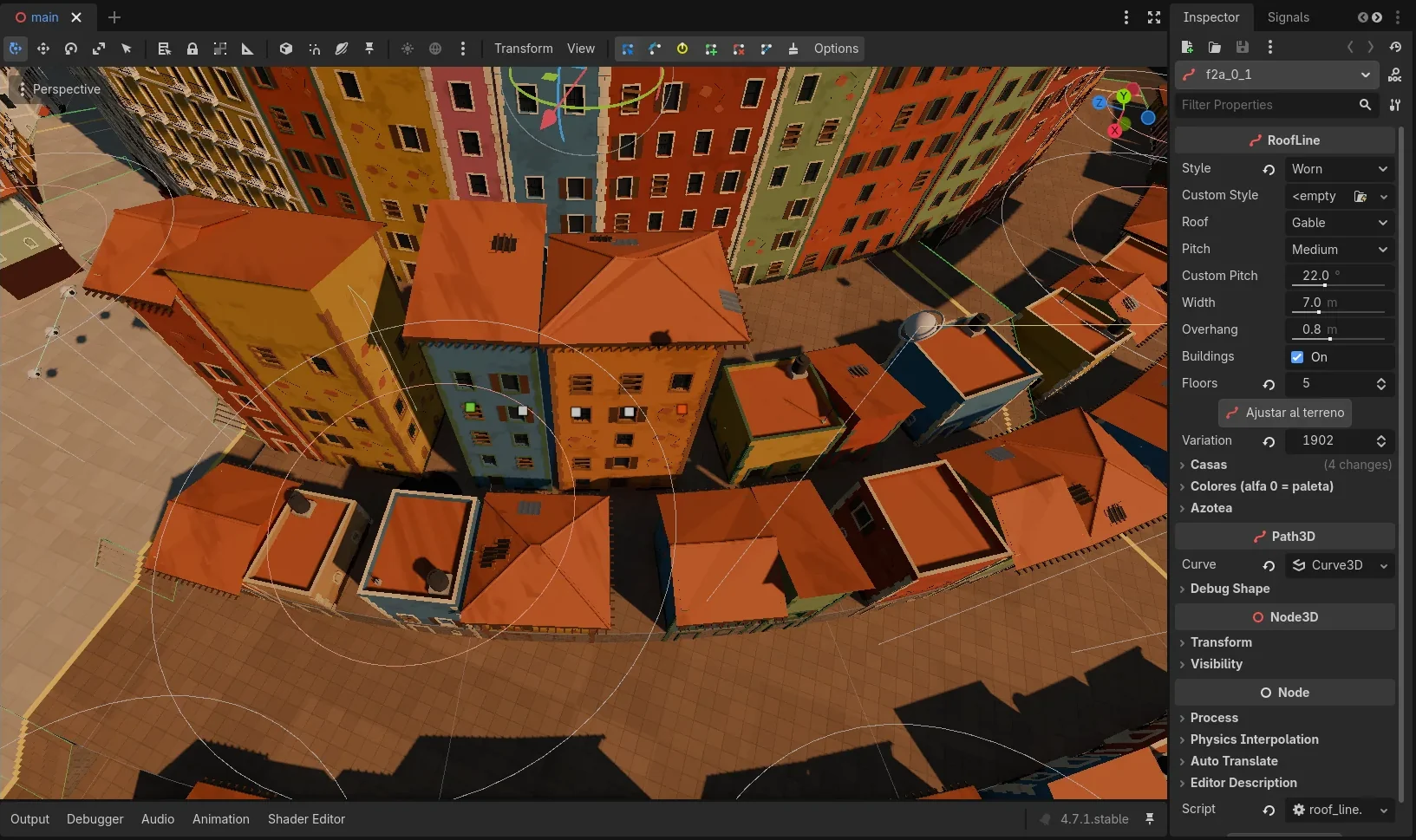Click the Variation value stepper arrows
The image size is (1416, 840).
click(1381, 441)
